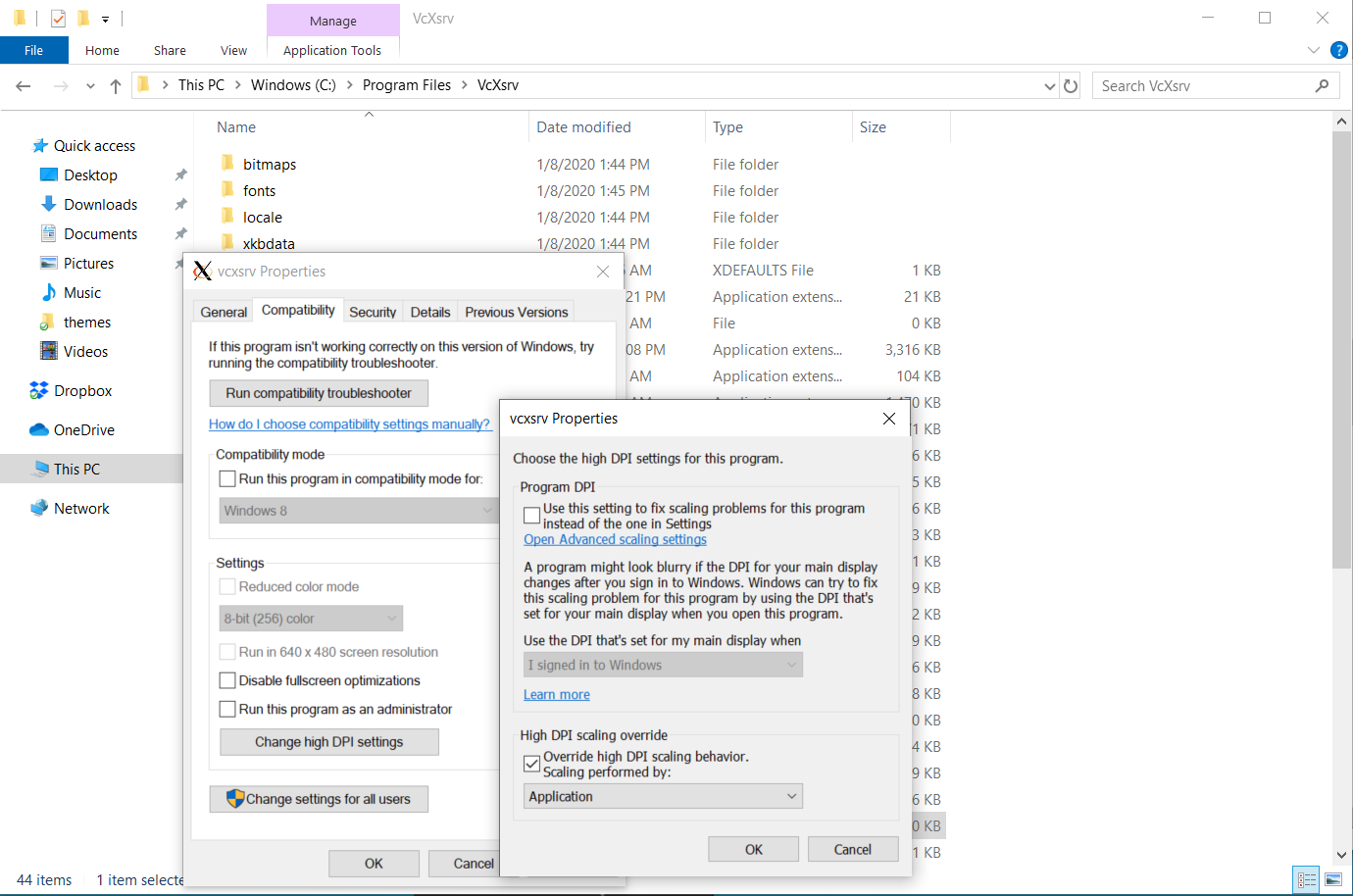Screen dimensions: 1353x896
Task: Open the View ribbon tab
Action: click(x=233, y=50)
